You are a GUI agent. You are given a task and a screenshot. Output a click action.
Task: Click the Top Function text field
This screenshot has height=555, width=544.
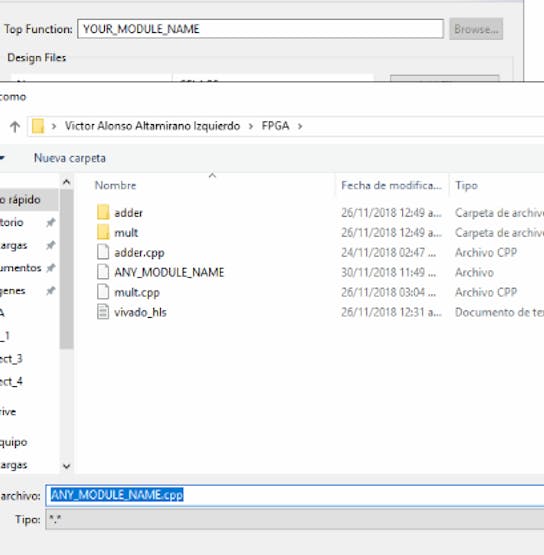coord(260,29)
